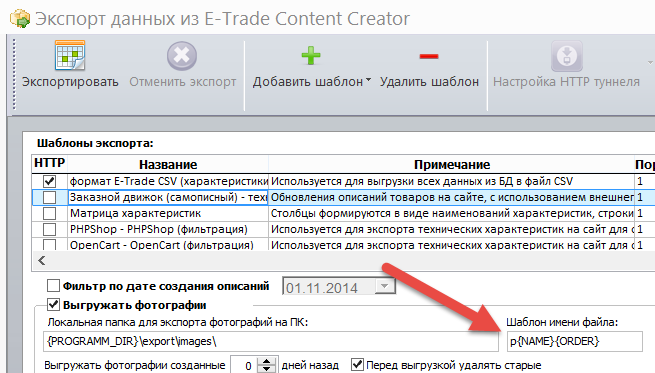The image size is (655, 373).
Task: Click note 'Обновления описаний товаров на сайте'
Action: [452, 197]
